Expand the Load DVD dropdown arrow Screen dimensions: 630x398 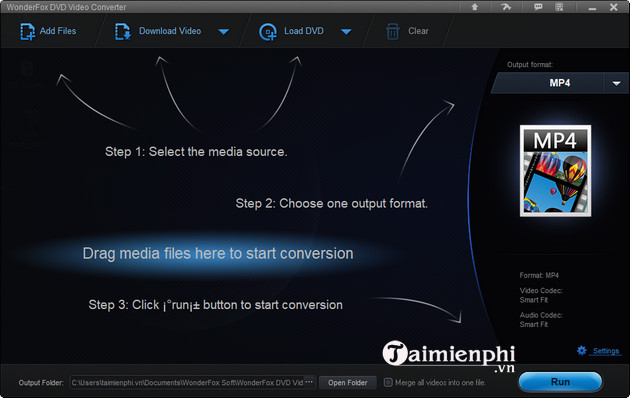[x=346, y=32]
